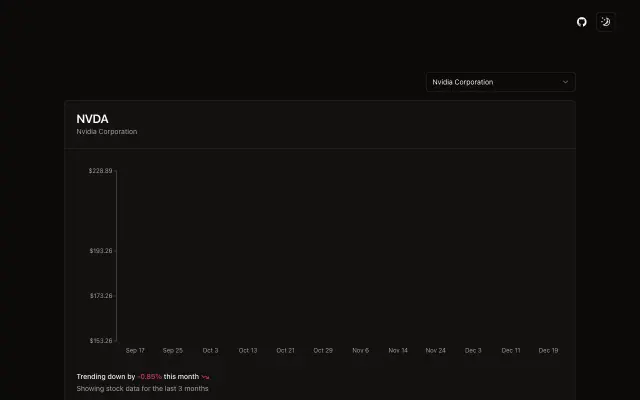Click the Dec 19 date label
Screen dimensions: 640x400
tap(548, 350)
